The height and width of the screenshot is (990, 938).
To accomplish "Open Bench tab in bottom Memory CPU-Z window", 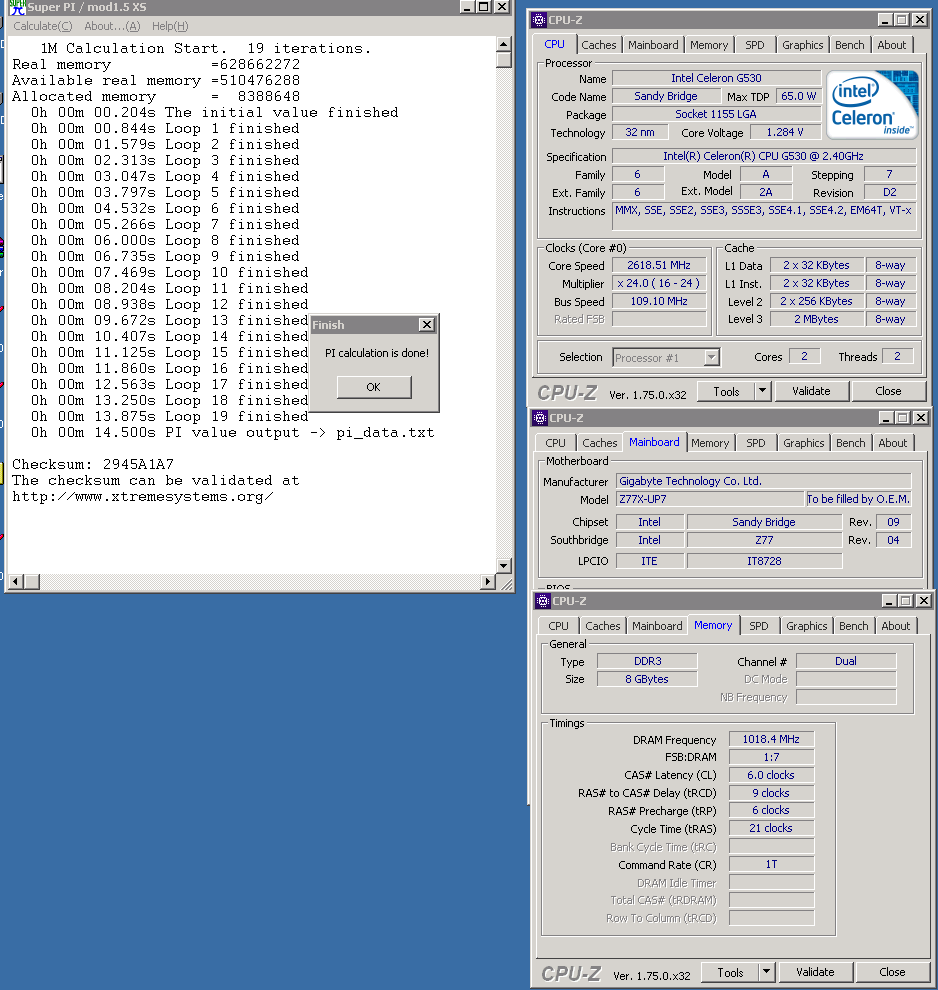I will 853,626.
